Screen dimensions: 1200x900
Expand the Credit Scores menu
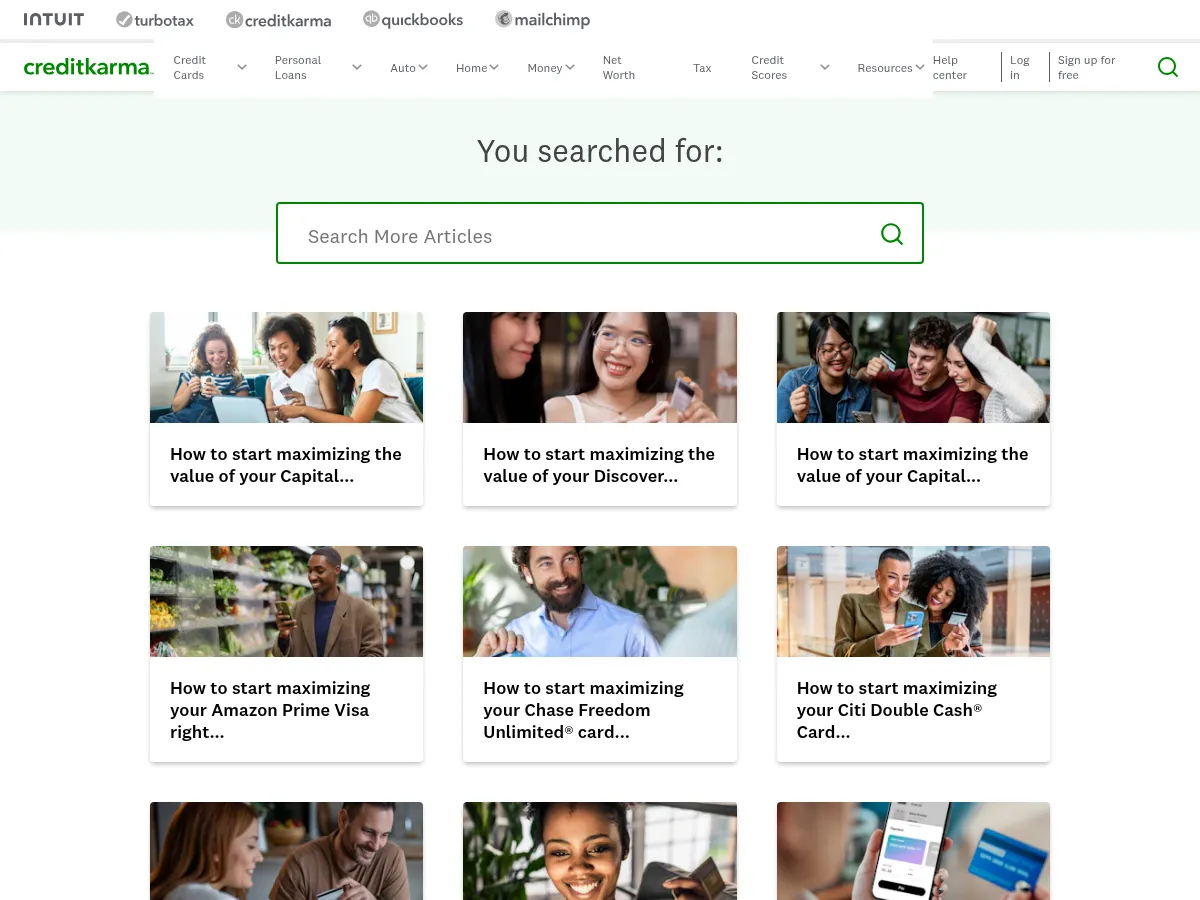coord(824,67)
